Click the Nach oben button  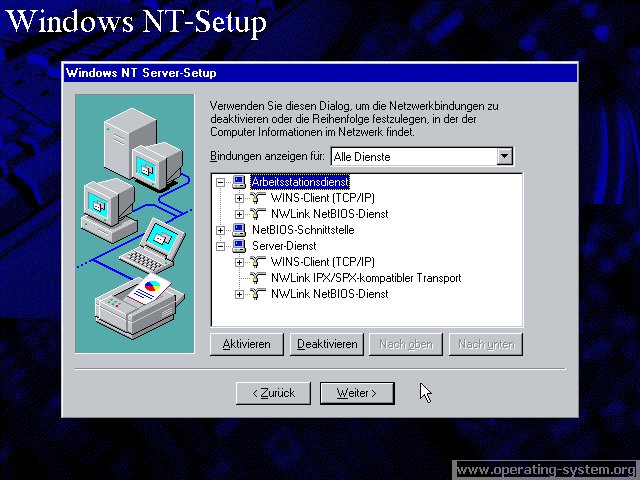(406, 344)
